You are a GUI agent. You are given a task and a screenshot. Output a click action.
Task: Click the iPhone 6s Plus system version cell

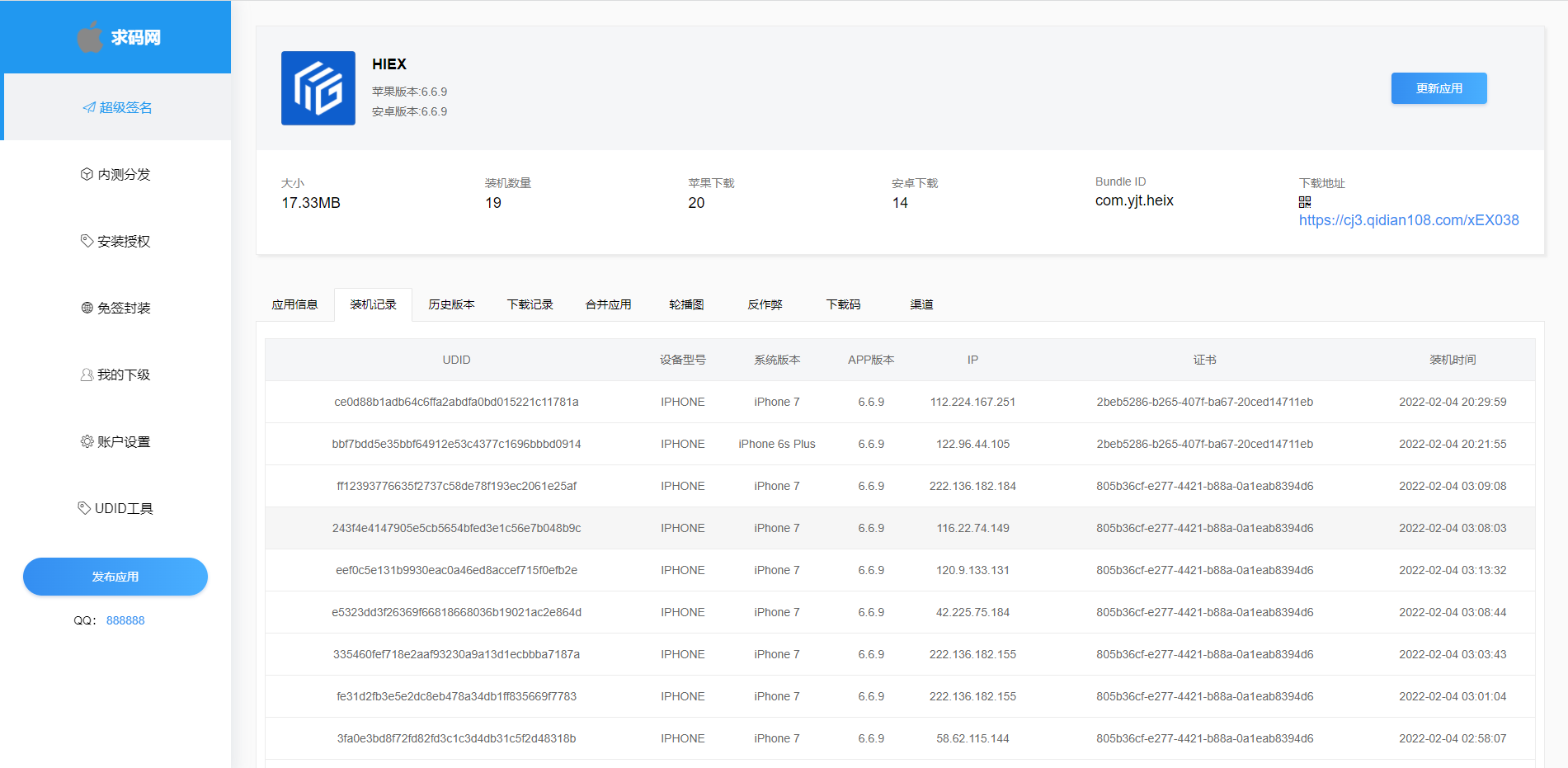click(x=777, y=444)
